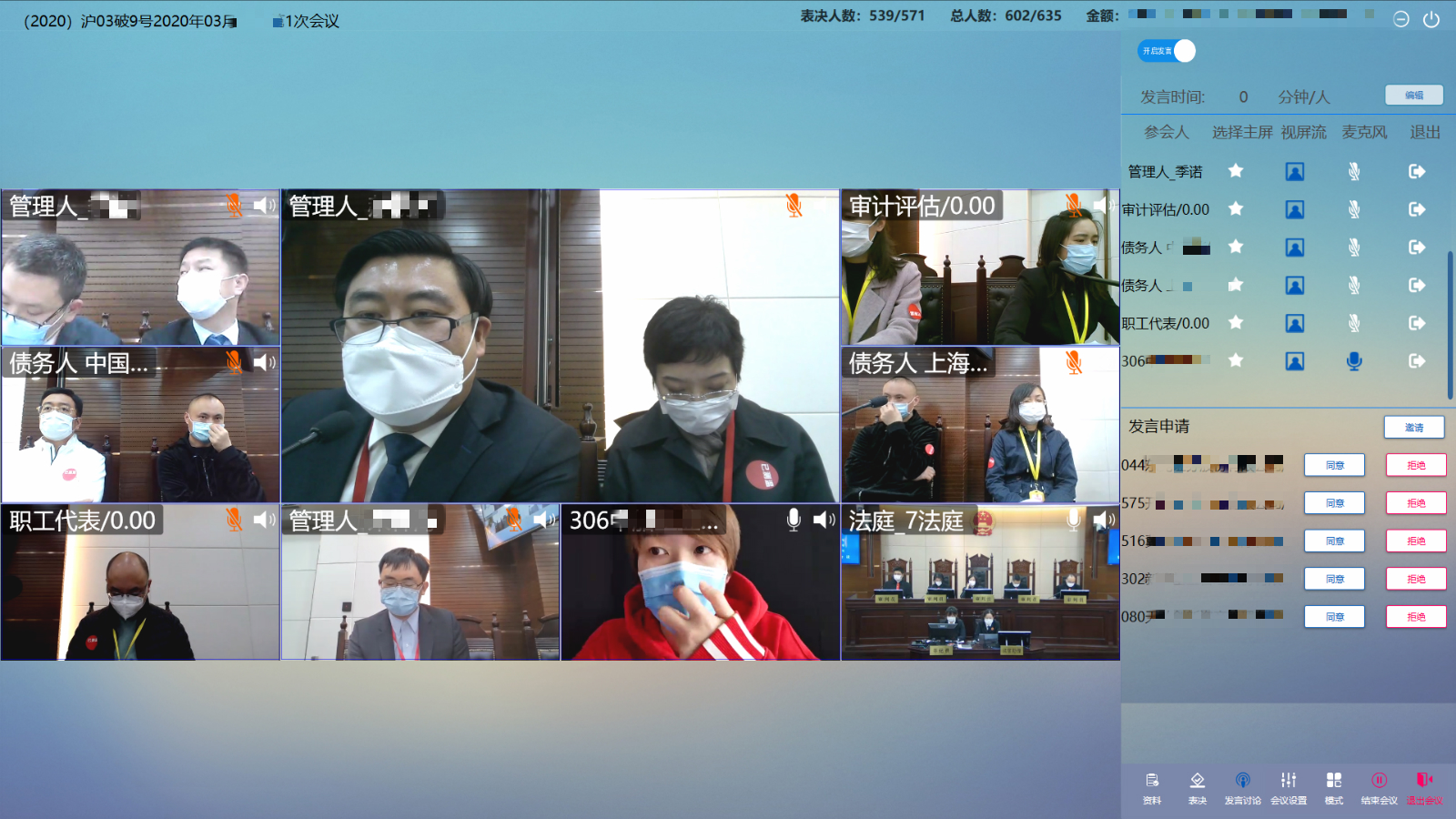Switch to the 发言讨论 panel
This screenshot has height=819, width=1456.
1242,786
